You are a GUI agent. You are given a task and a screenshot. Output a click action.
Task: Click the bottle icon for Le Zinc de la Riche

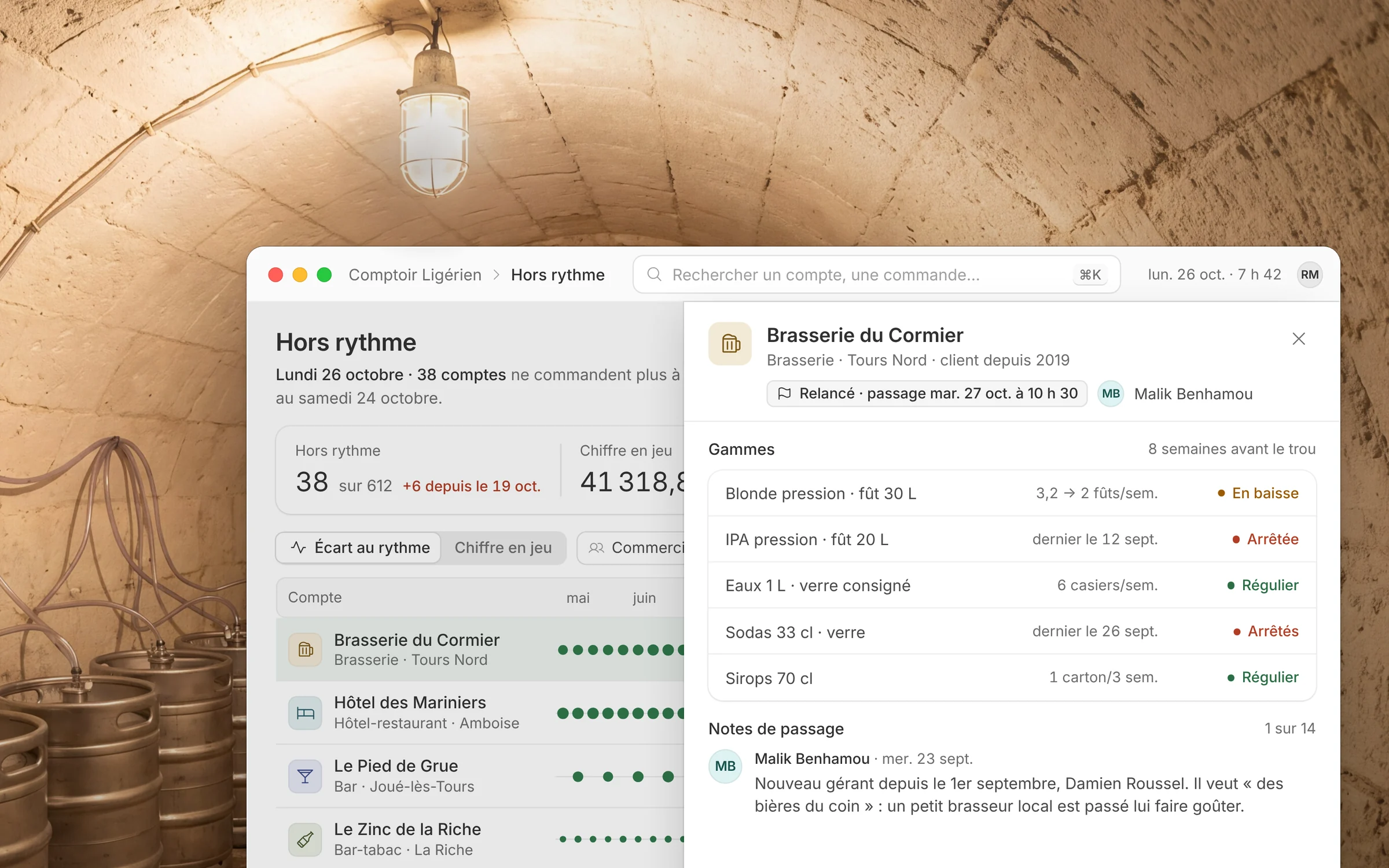coord(306,839)
